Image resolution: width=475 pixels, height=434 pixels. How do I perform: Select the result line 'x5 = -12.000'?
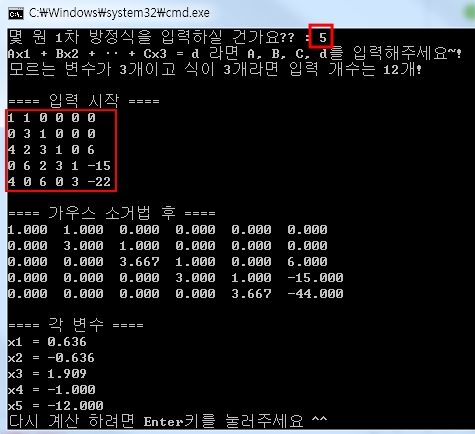tap(55, 406)
